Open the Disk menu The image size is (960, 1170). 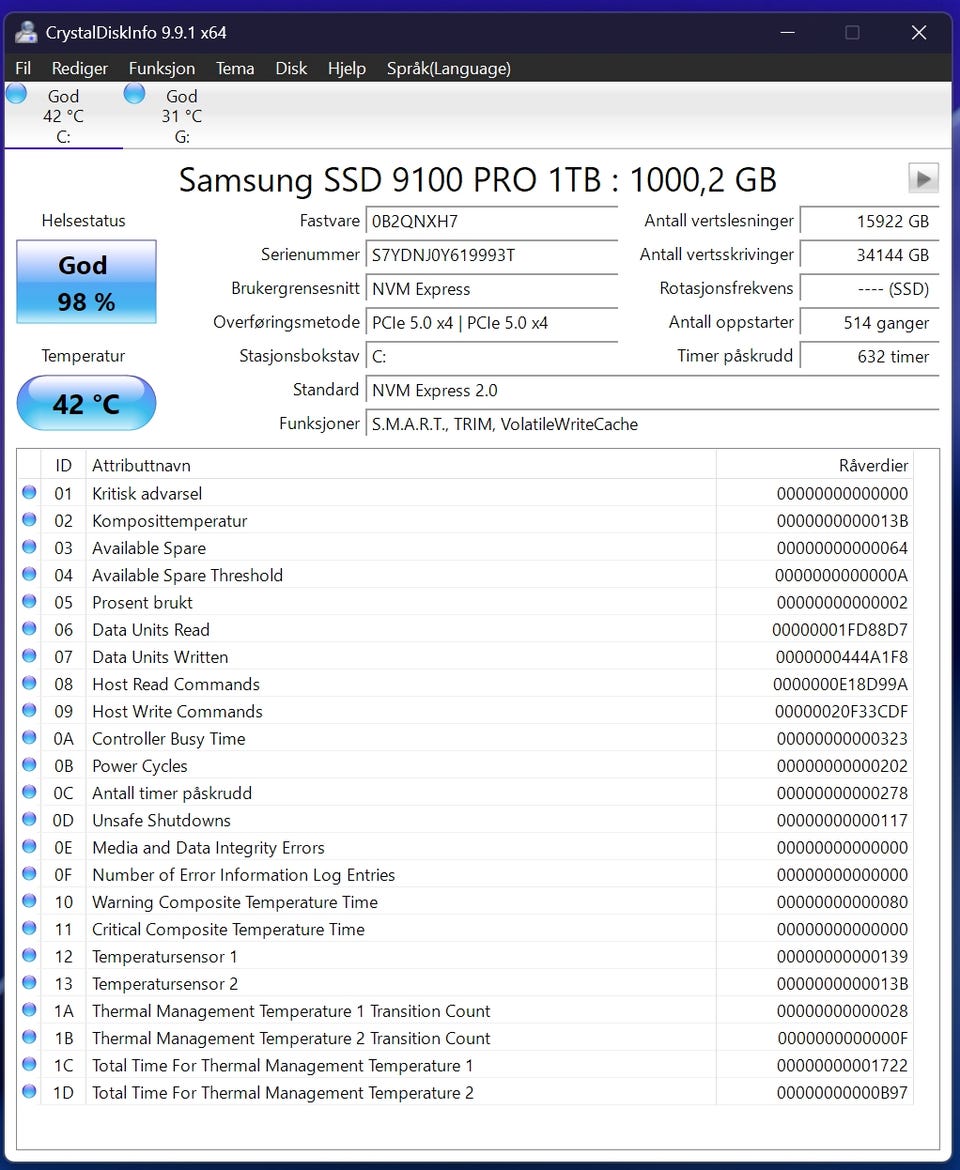[291, 68]
